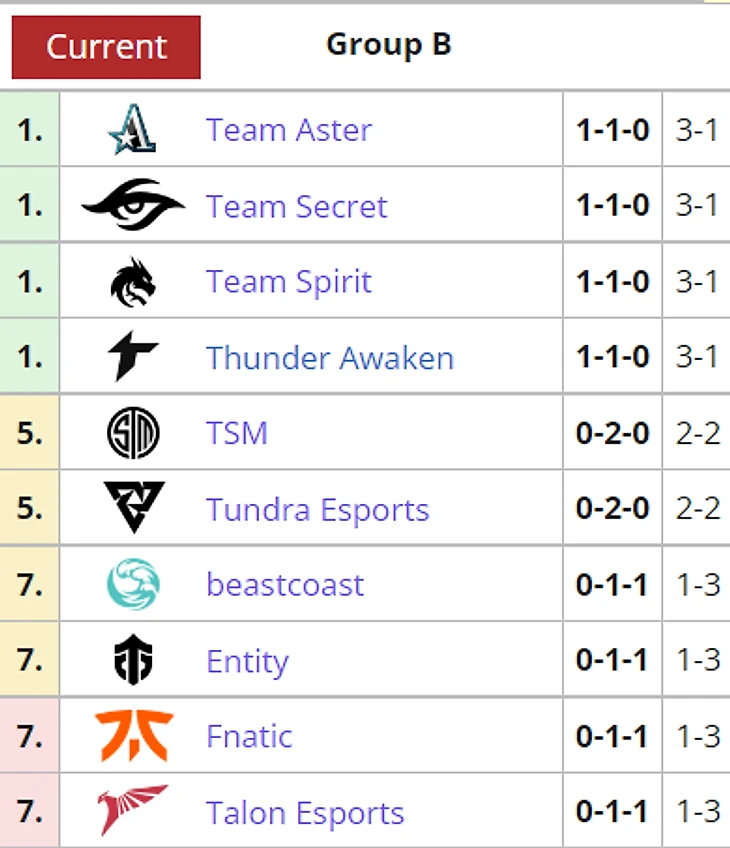Click the orange Fnatic logo
Screen dimensions: 730x848
tap(133, 736)
